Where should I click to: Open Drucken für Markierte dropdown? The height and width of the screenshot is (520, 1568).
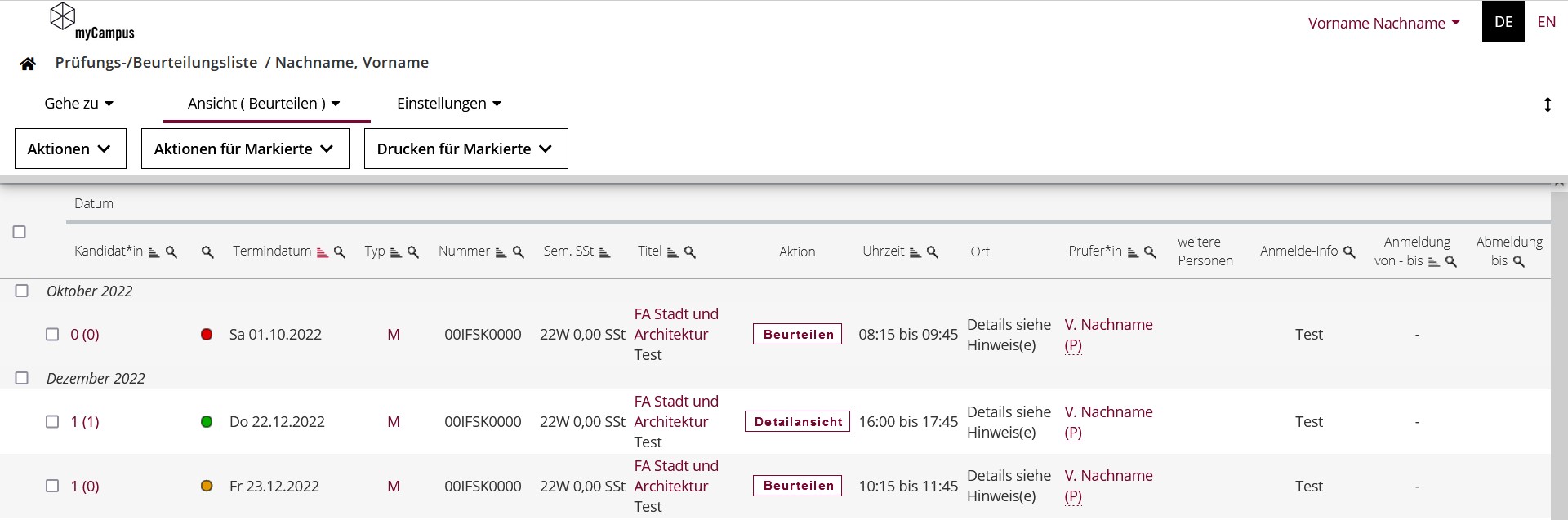(465, 149)
